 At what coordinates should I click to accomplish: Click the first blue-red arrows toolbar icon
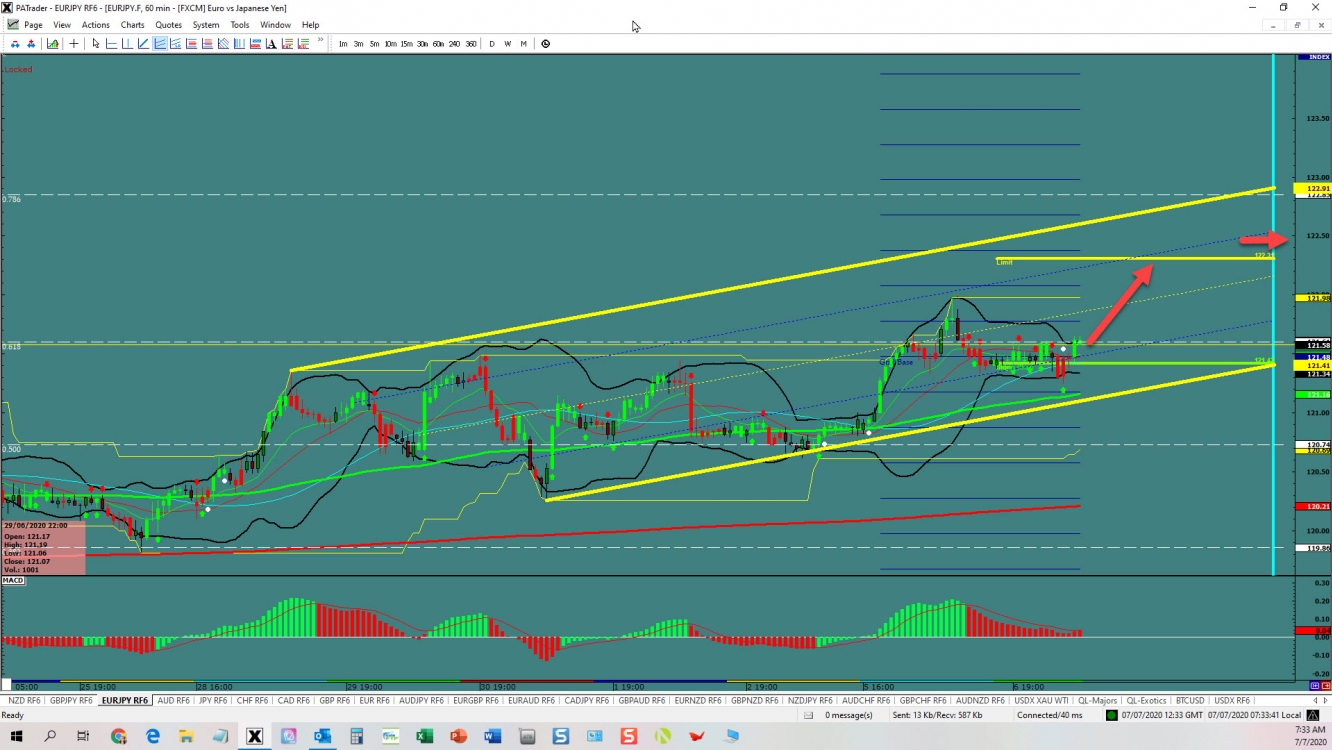click(15, 44)
